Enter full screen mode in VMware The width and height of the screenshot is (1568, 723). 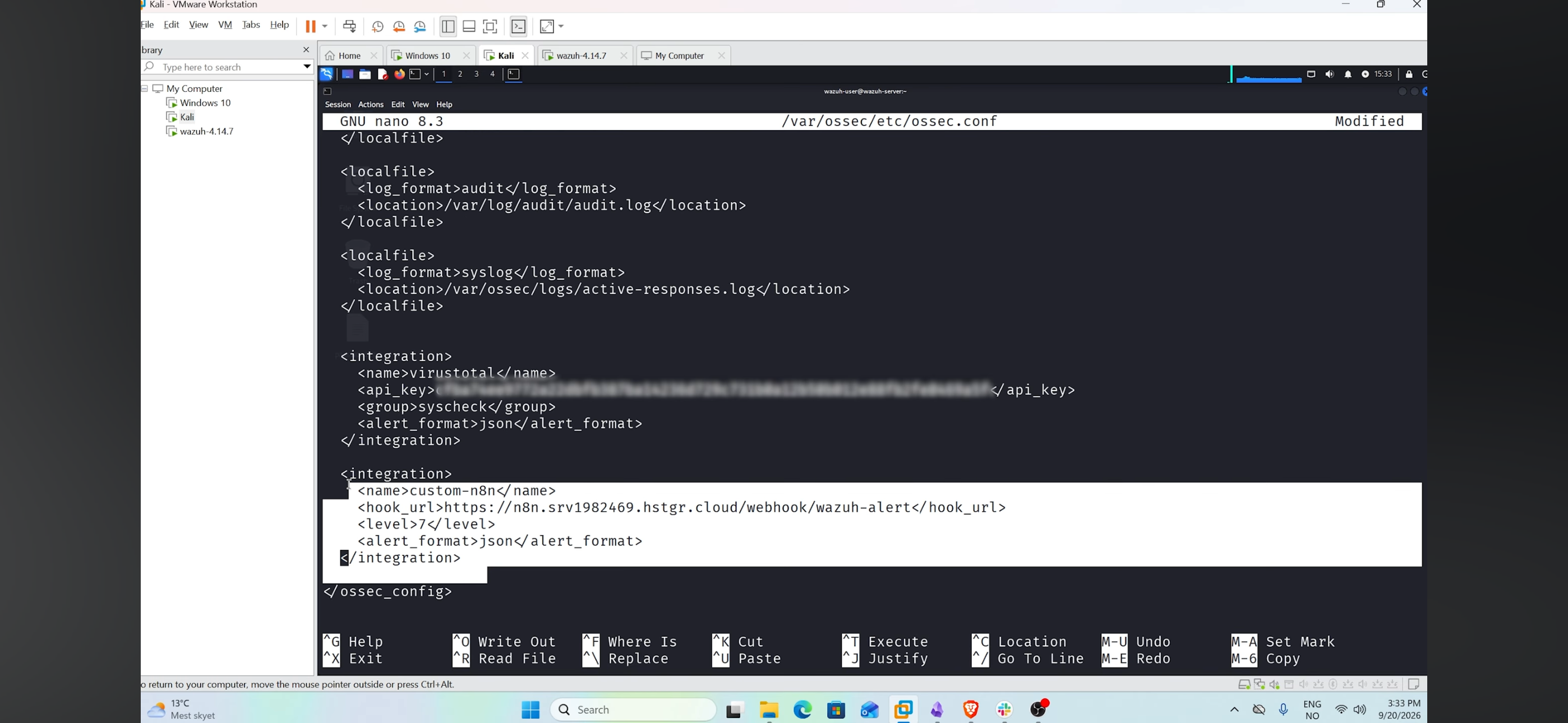coord(490,26)
